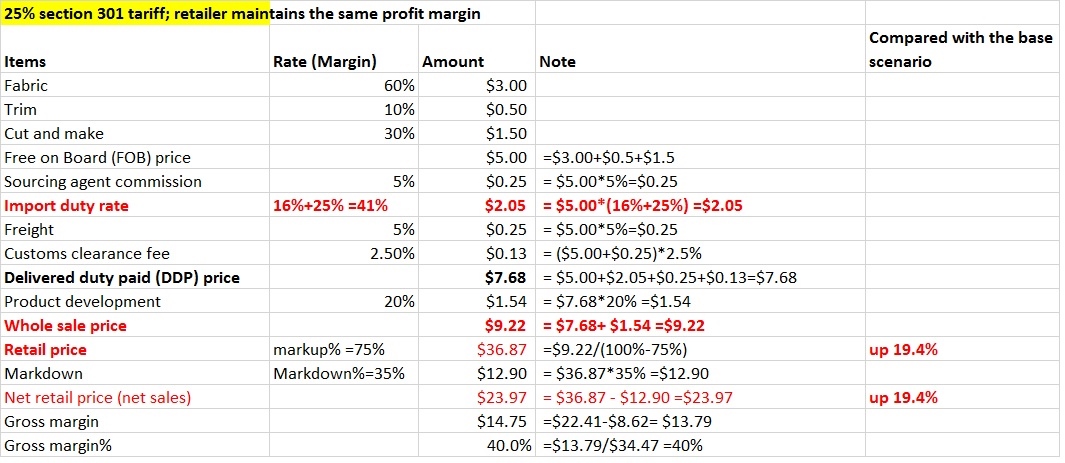The width and height of the screenshot is (1065, 463).
Task: Click the "Sourcing agent commission" cell
Action: point(103,182)
